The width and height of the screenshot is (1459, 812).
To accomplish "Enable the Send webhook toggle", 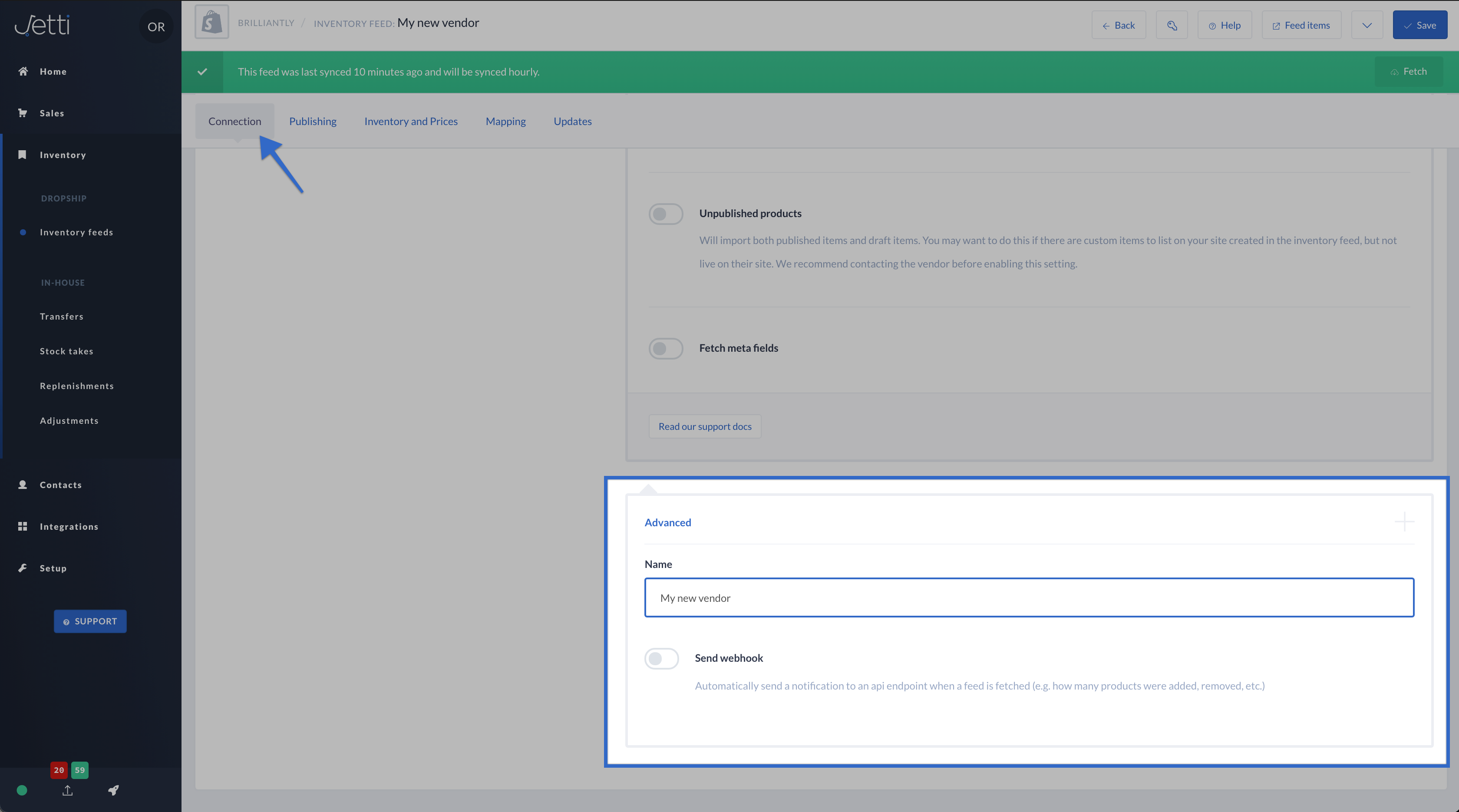I will tap(661, 659).
